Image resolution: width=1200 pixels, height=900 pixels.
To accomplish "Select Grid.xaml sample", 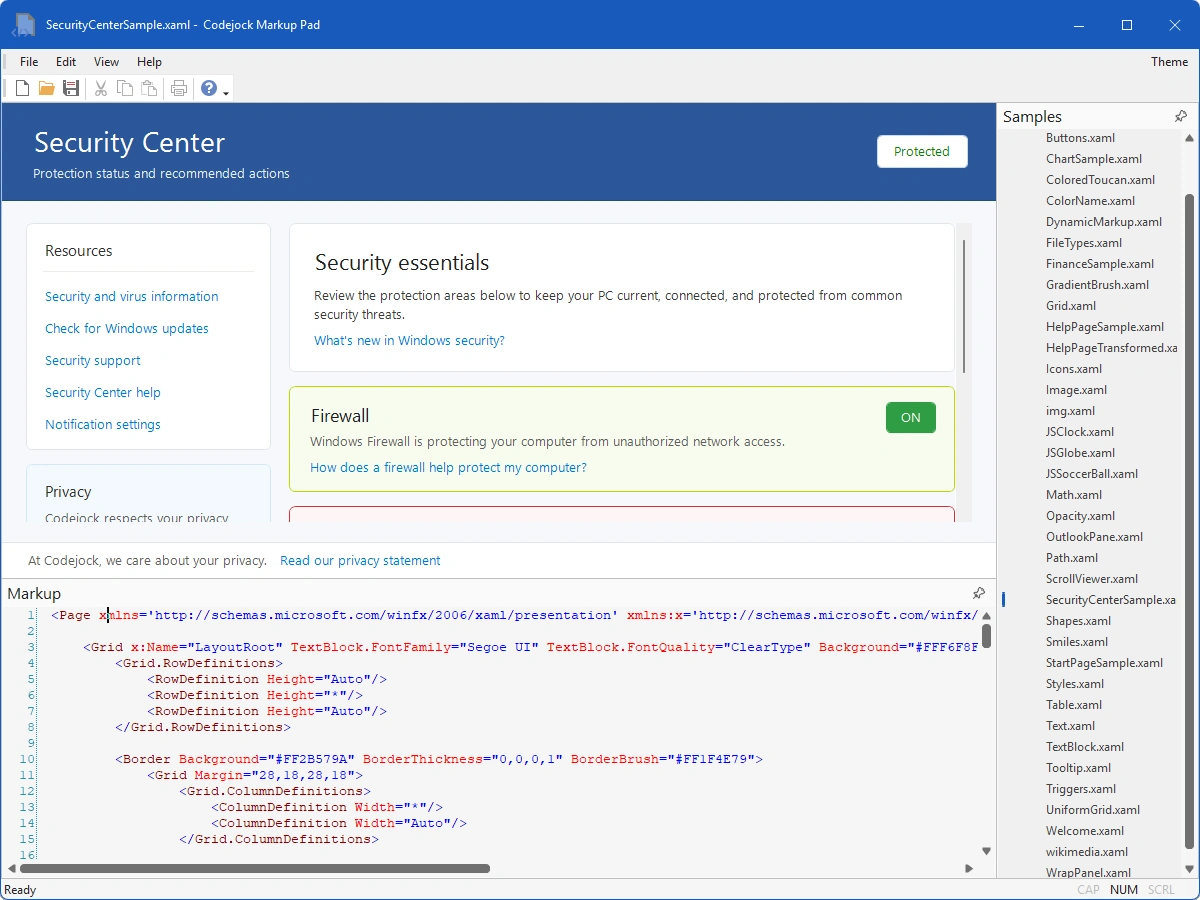I will click(x=1071, y=306).
